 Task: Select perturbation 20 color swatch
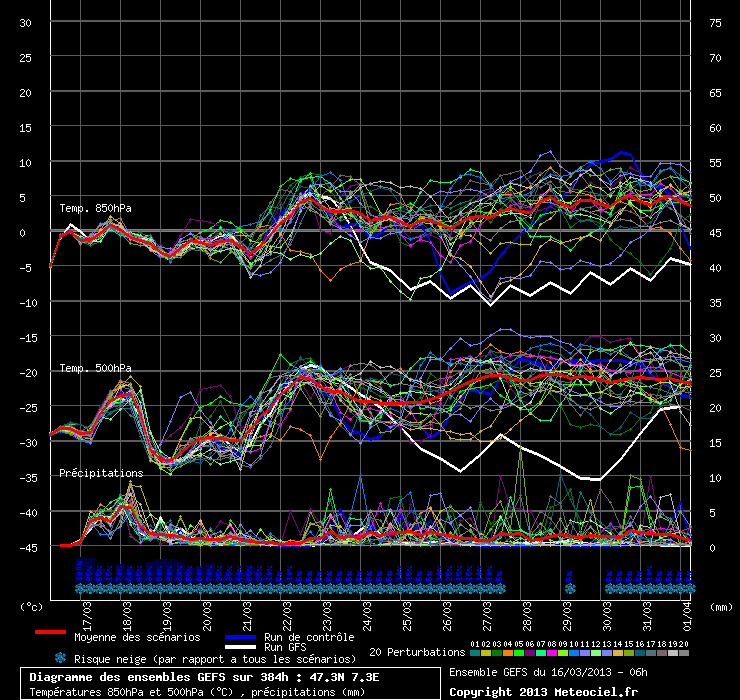click(x=684, y=653)
